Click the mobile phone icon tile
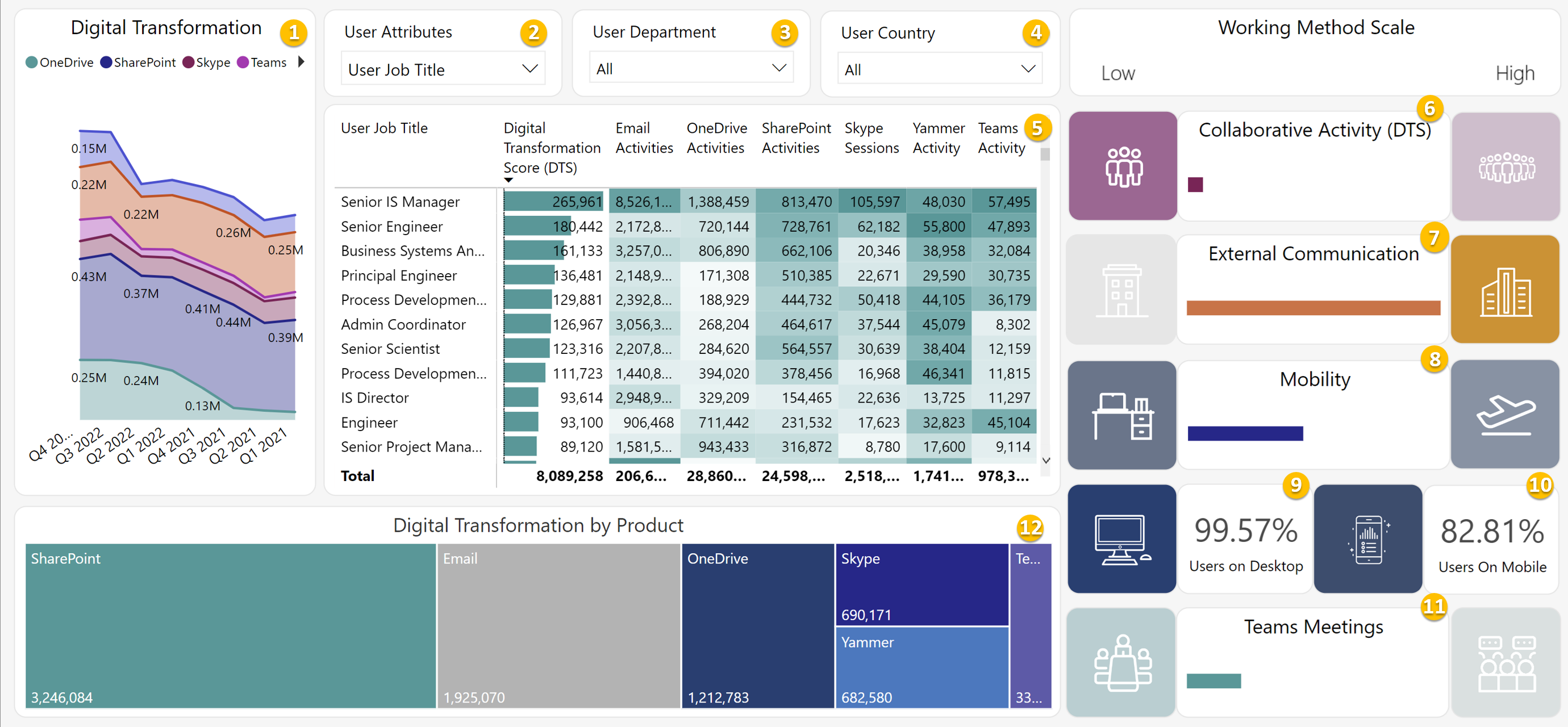This screenshot has width=1568, height=727. [1368, 539]
